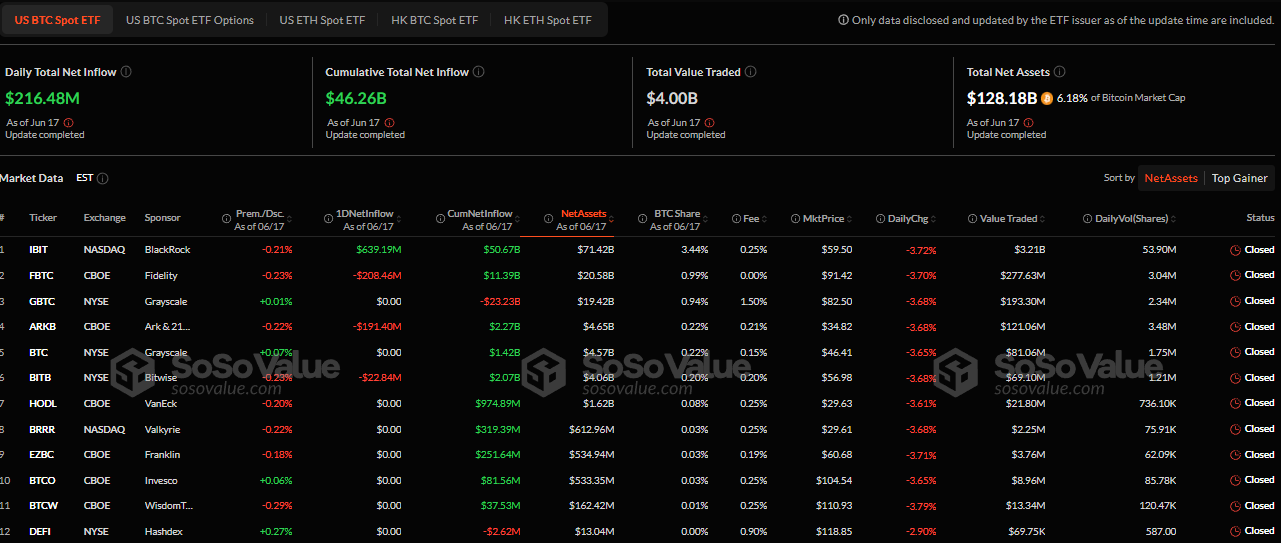Click red alert icon under Total Value Traded date
The height and width of the screenshot is (543, 1281).
click(x=709, y=123)
